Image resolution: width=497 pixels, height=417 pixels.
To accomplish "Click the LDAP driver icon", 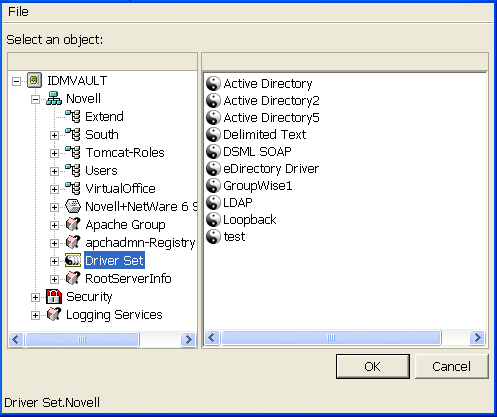I will [x=213, y=202].
